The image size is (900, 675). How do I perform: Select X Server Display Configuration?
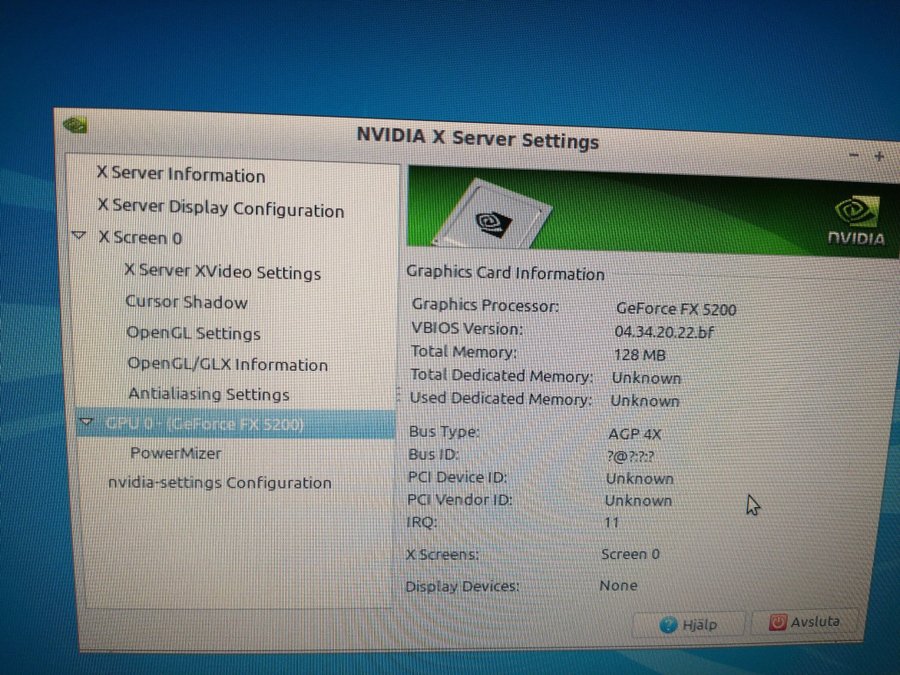point(220,210)
